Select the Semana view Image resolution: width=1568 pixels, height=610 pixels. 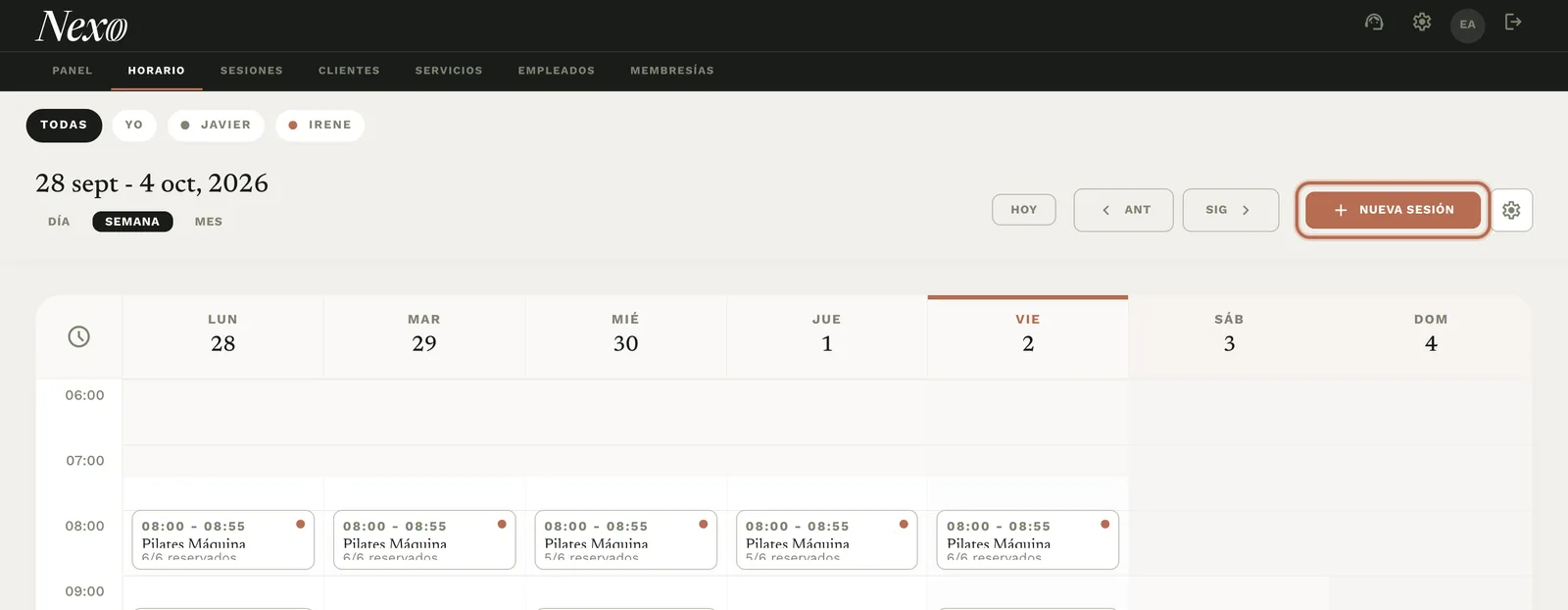[x=132, y=222]
